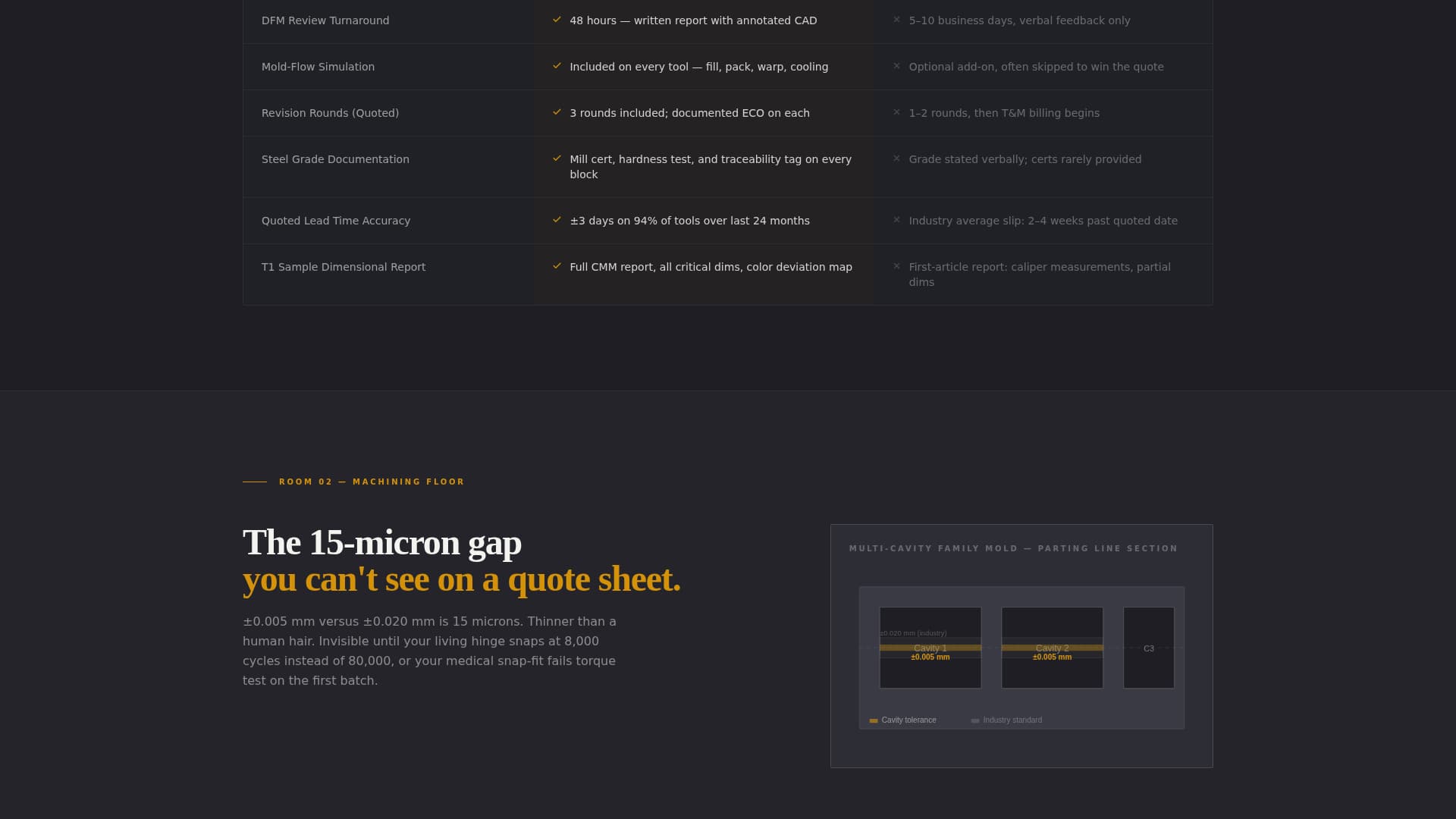Click the yellow Cavity tolerance color swatch in the legend
Screen dimensions: 1456x819
tap(872, 720)
